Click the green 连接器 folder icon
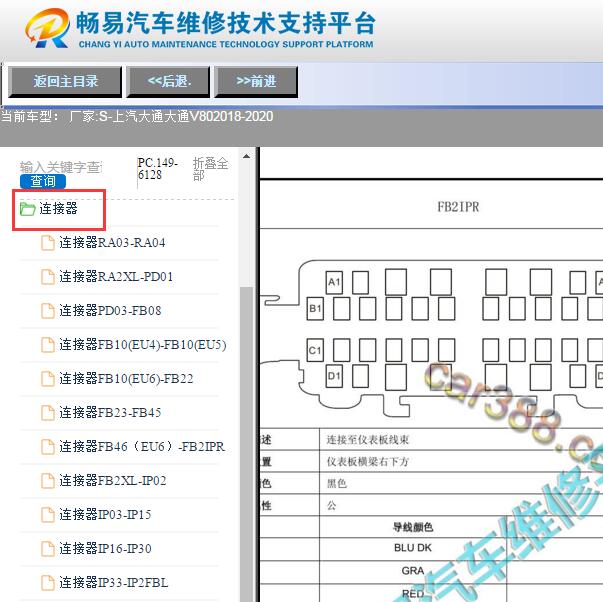Viewport: 603px width, 602px height. [27, 209]
